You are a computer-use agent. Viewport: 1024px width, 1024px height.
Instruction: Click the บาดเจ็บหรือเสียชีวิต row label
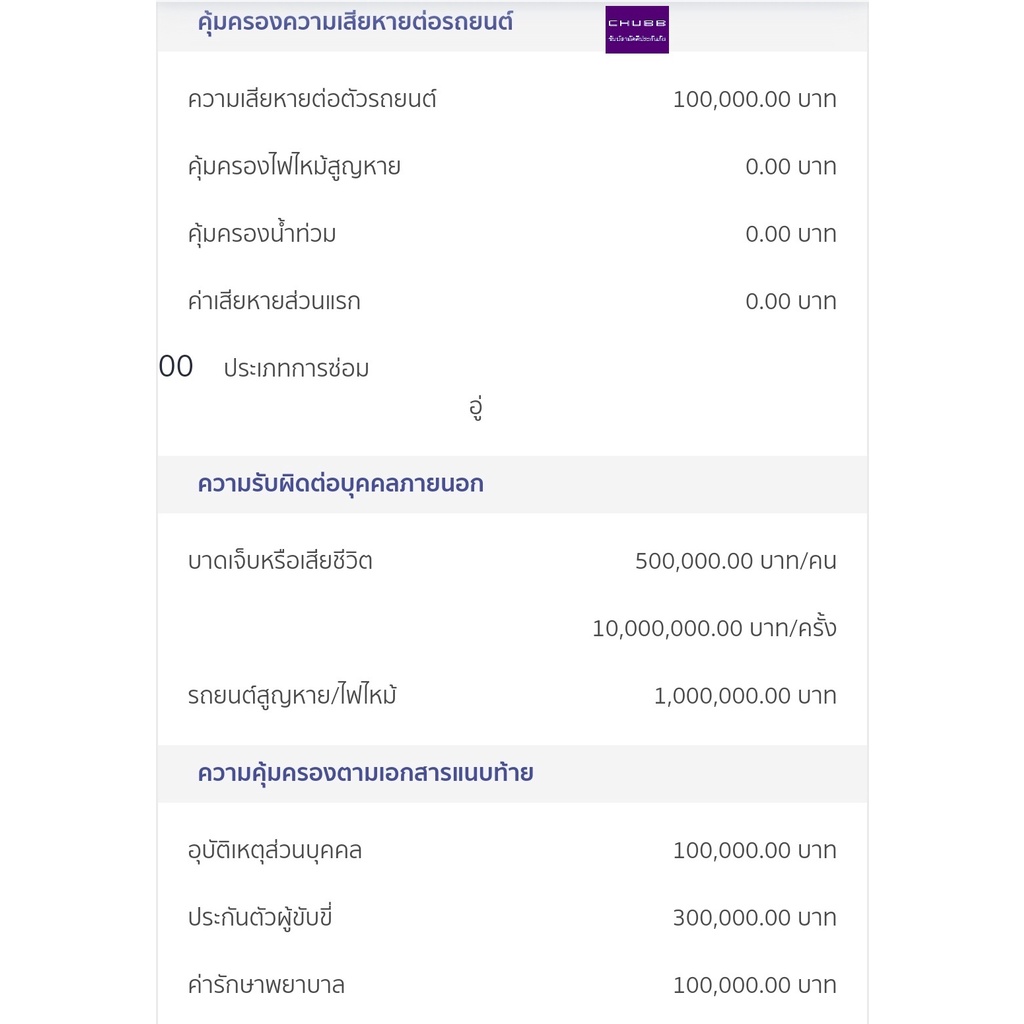point(280,561)
